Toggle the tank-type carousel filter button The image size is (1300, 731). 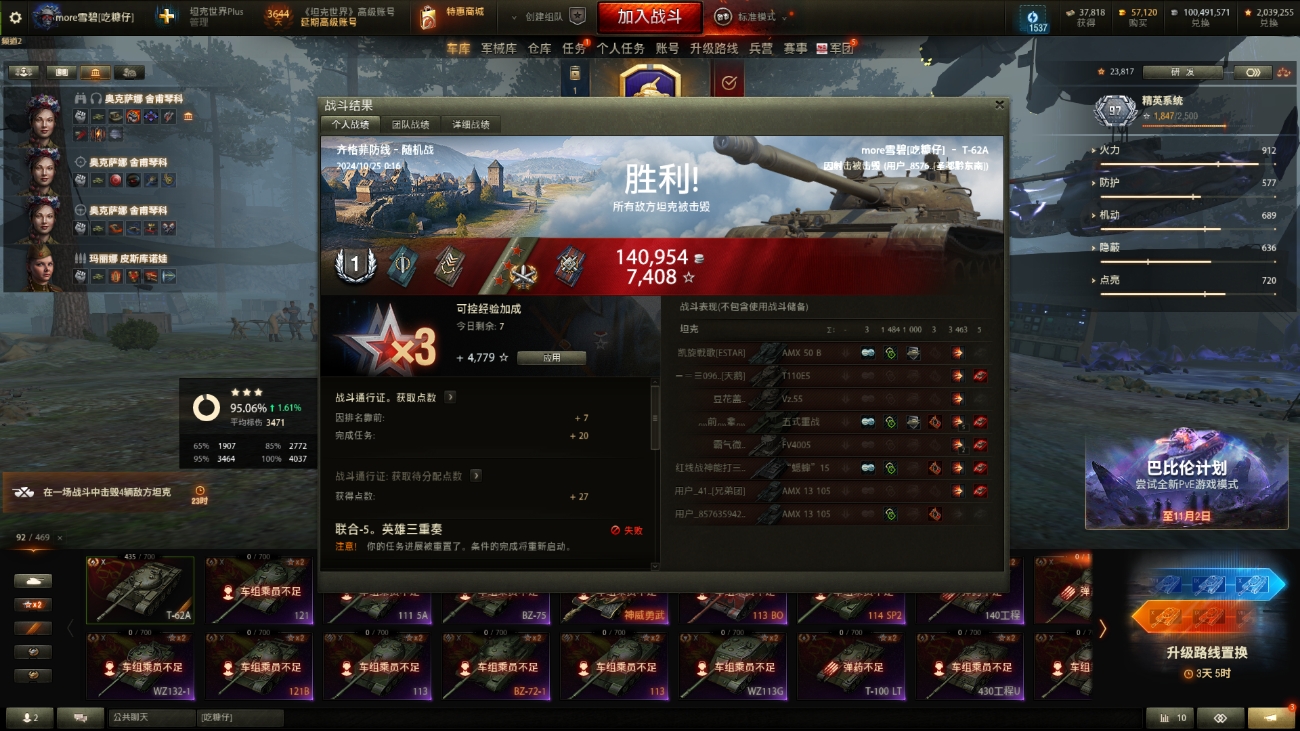coord(33,581)
